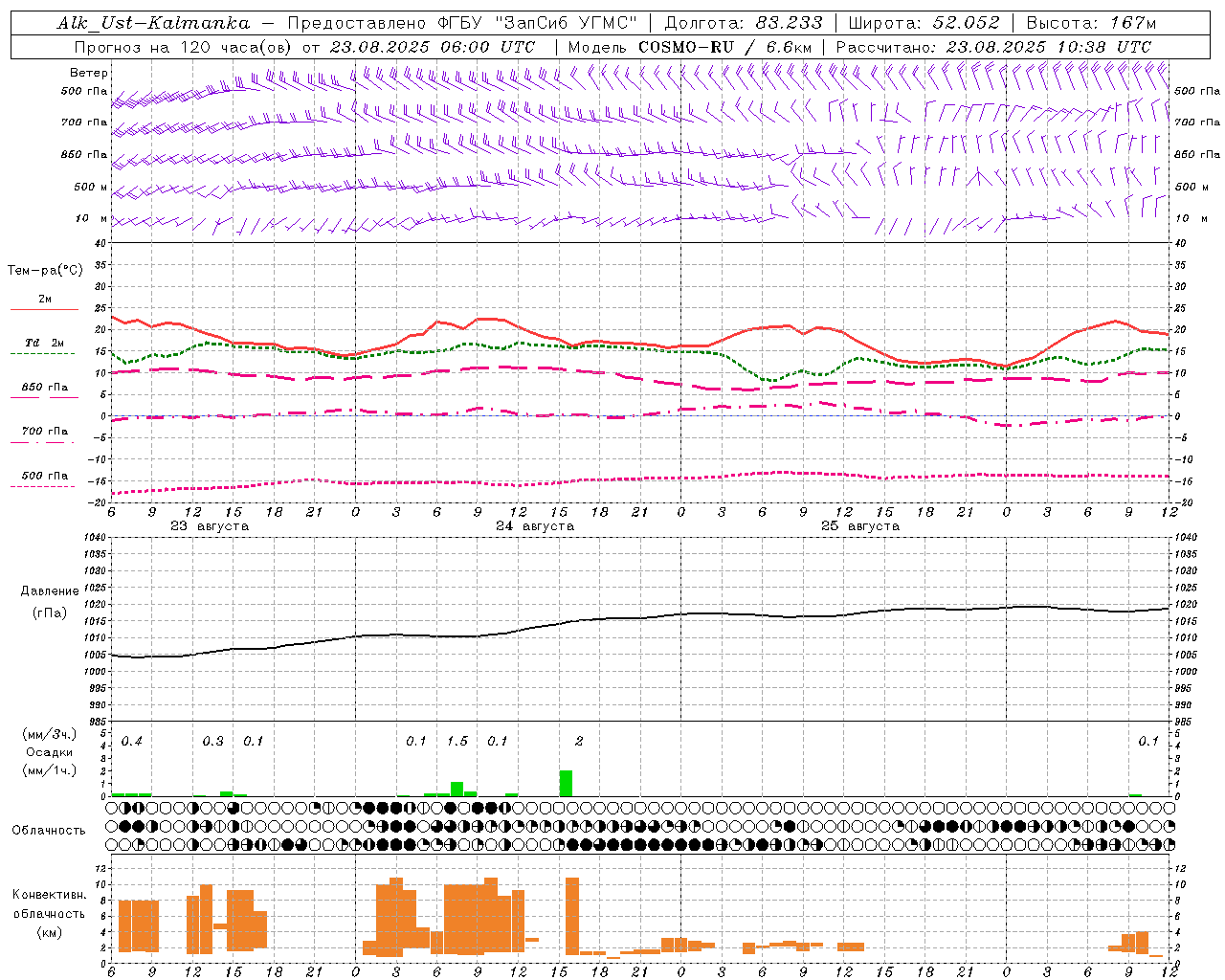Image resolution: width=1225 pixels, height=980 pixels.
Task: Click the red 2м legend line
Action: click(44, 309)
